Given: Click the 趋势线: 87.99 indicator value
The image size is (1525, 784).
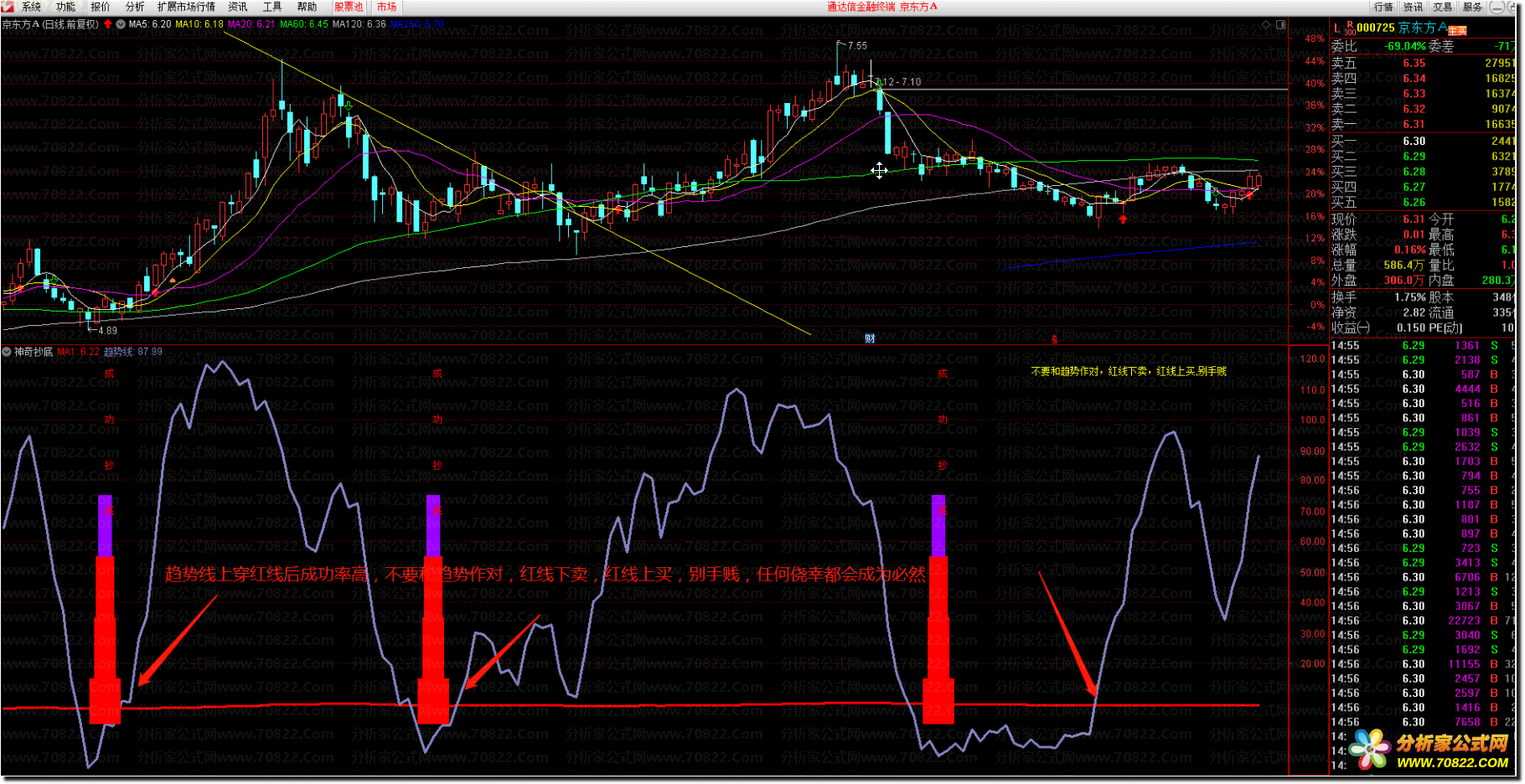Looking at the screenshot, I should (x=133, y=352).
